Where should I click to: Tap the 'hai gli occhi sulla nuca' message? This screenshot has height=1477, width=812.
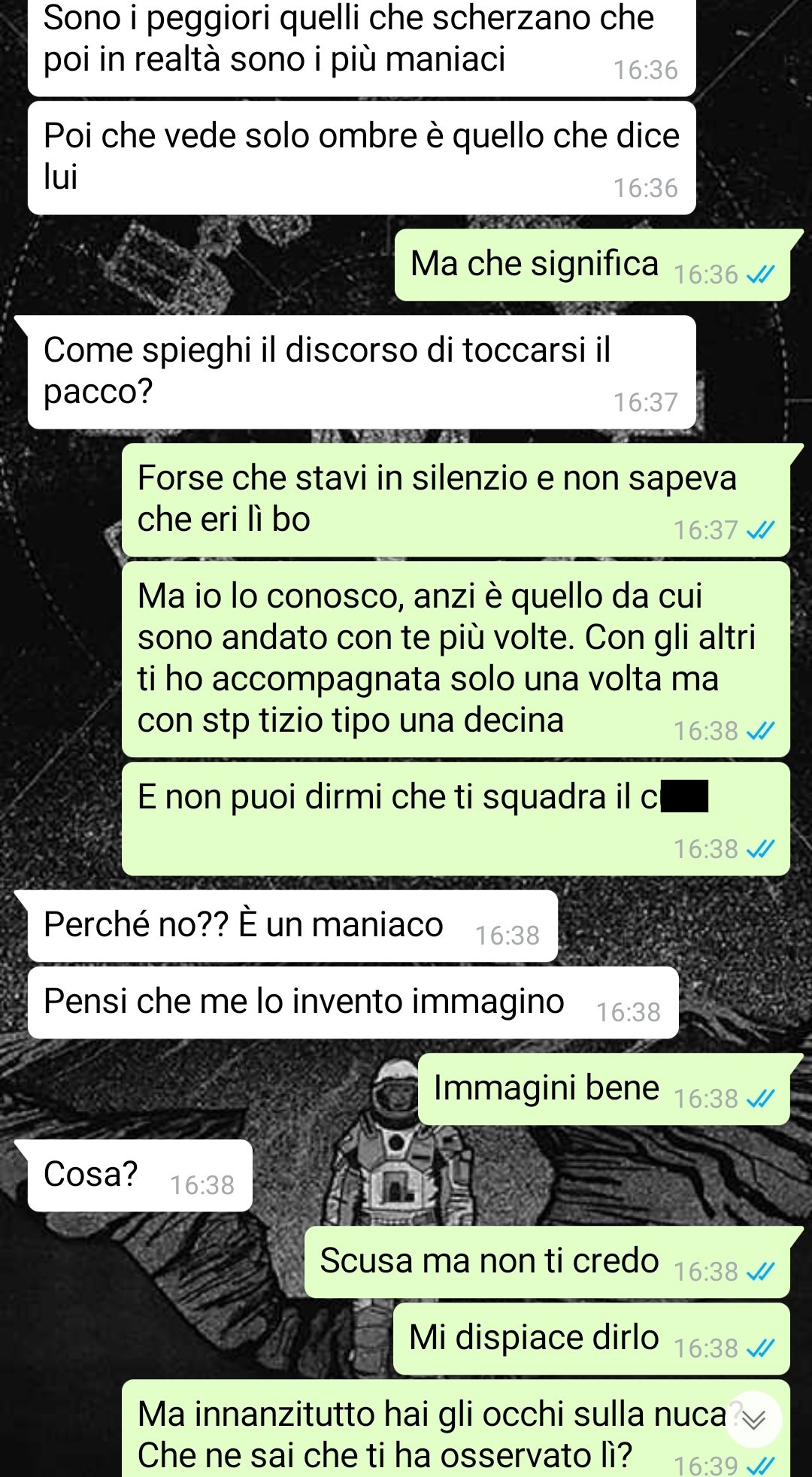(x=456, y=1429)
